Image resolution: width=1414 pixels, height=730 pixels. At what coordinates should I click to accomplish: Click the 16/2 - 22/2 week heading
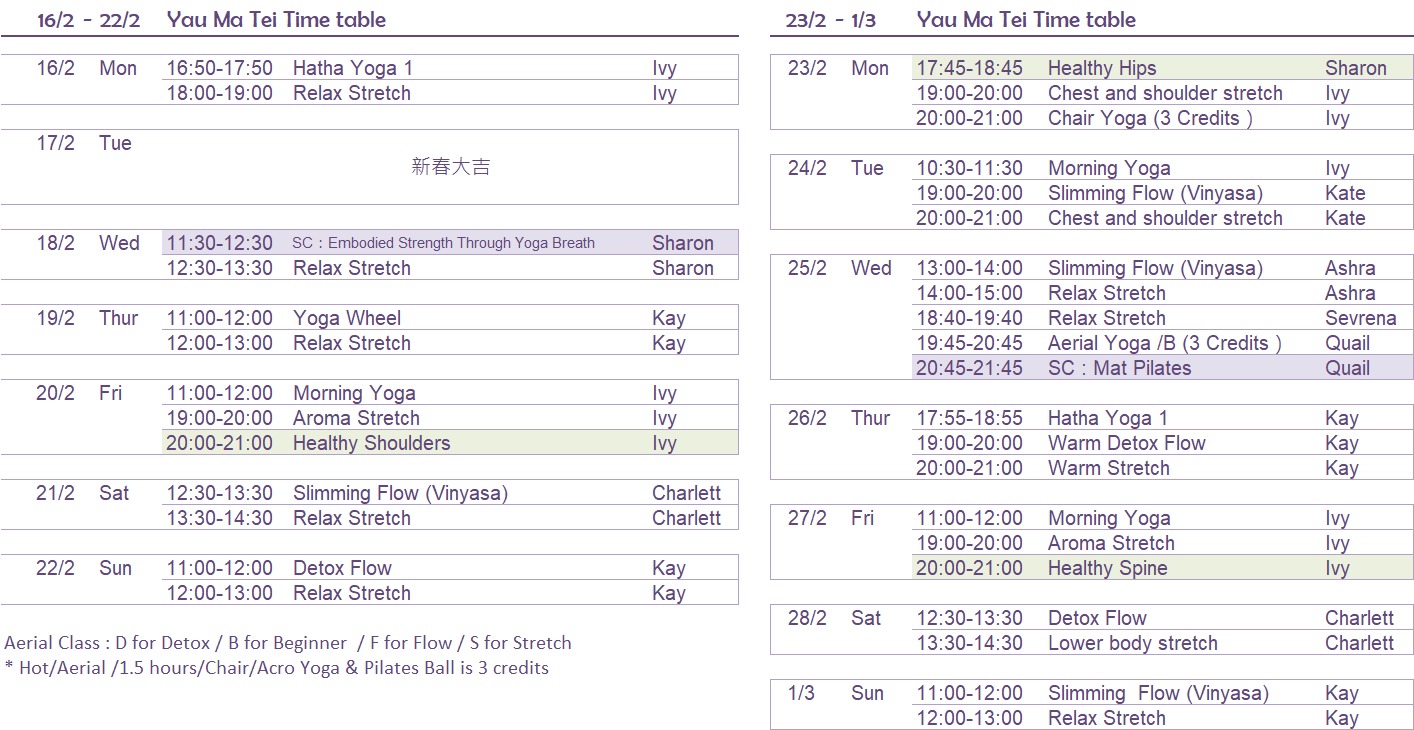coord(88,20)
